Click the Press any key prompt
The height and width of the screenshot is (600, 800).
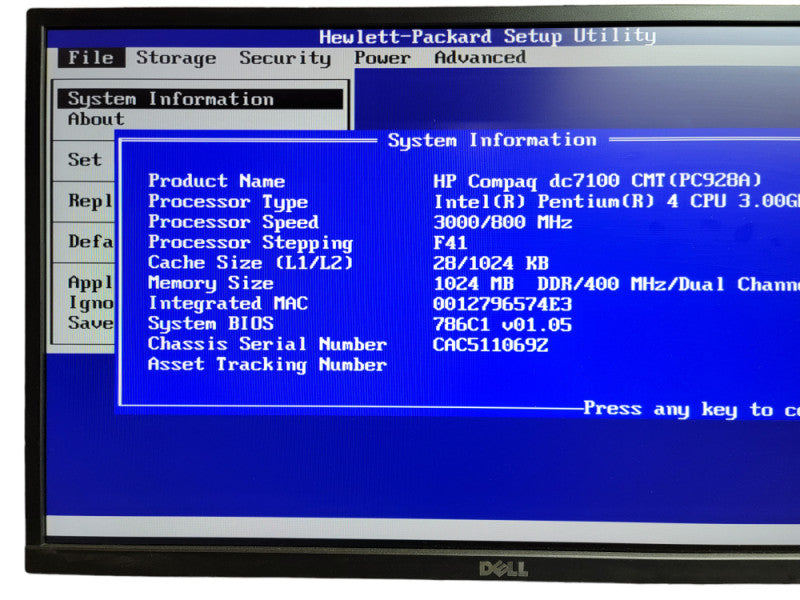coord(691,409)
